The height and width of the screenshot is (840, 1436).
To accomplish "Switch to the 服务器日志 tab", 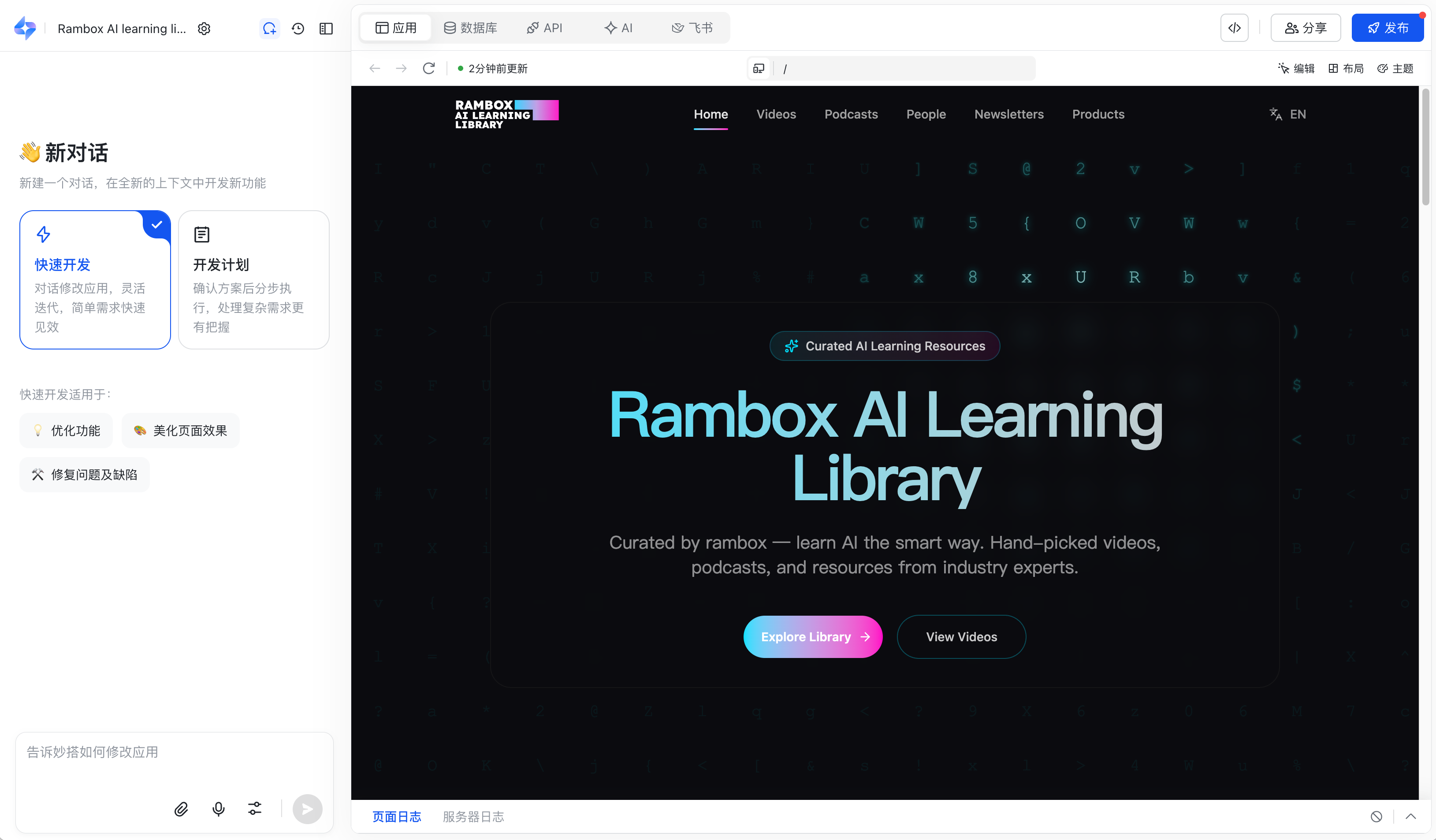I will (473, 817).
